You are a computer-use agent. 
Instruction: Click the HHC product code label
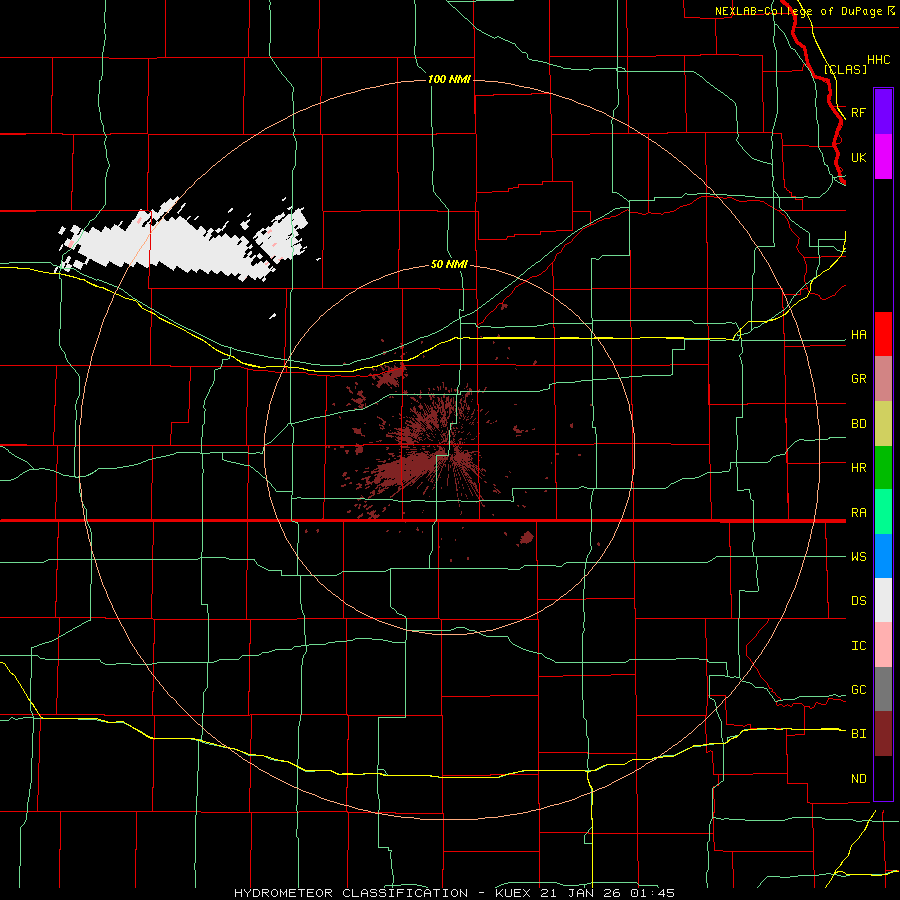pyautogui.click(x=878, y=60)
